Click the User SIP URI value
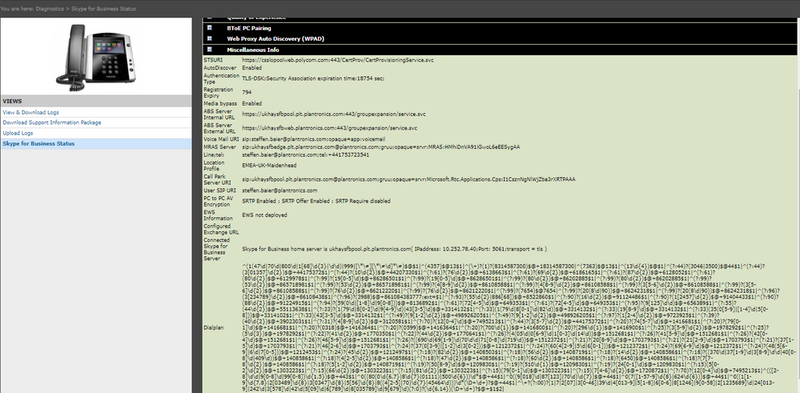This screenshot has width=800, height=393. click(x=280, y=190)
